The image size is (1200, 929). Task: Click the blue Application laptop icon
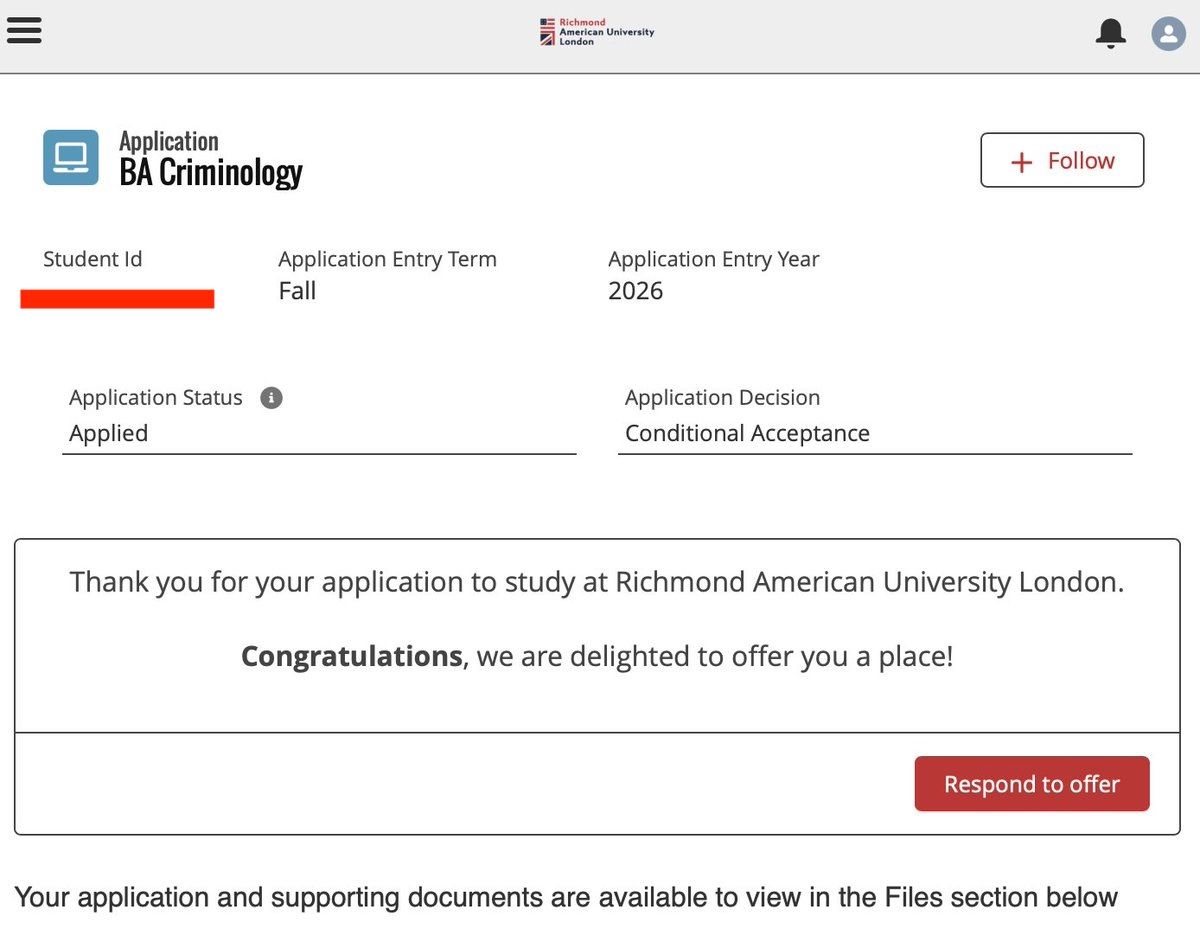71,157
